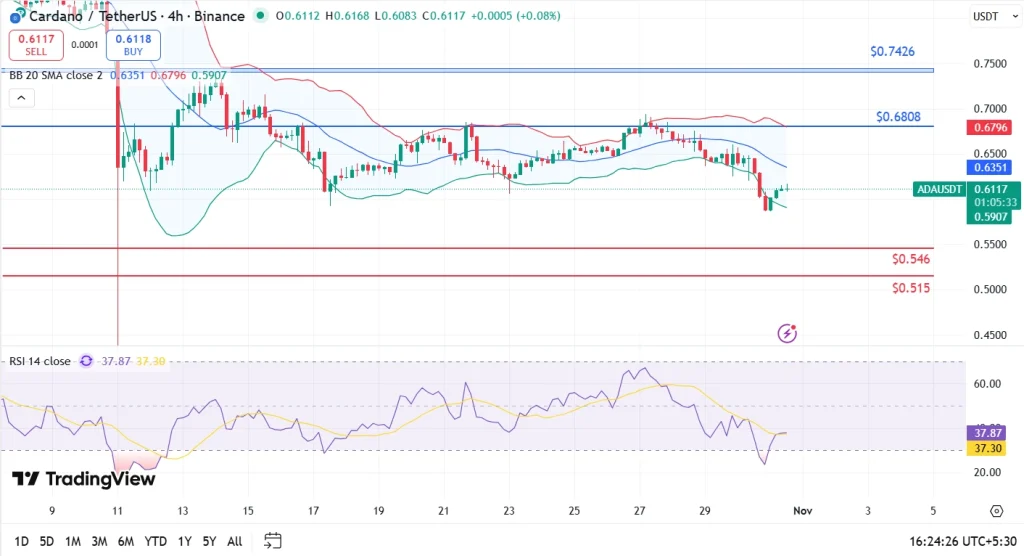Screen dimensions: 1024x556
Task: Click the ADAUSDT current price label
Action: [x=939, y=189]
